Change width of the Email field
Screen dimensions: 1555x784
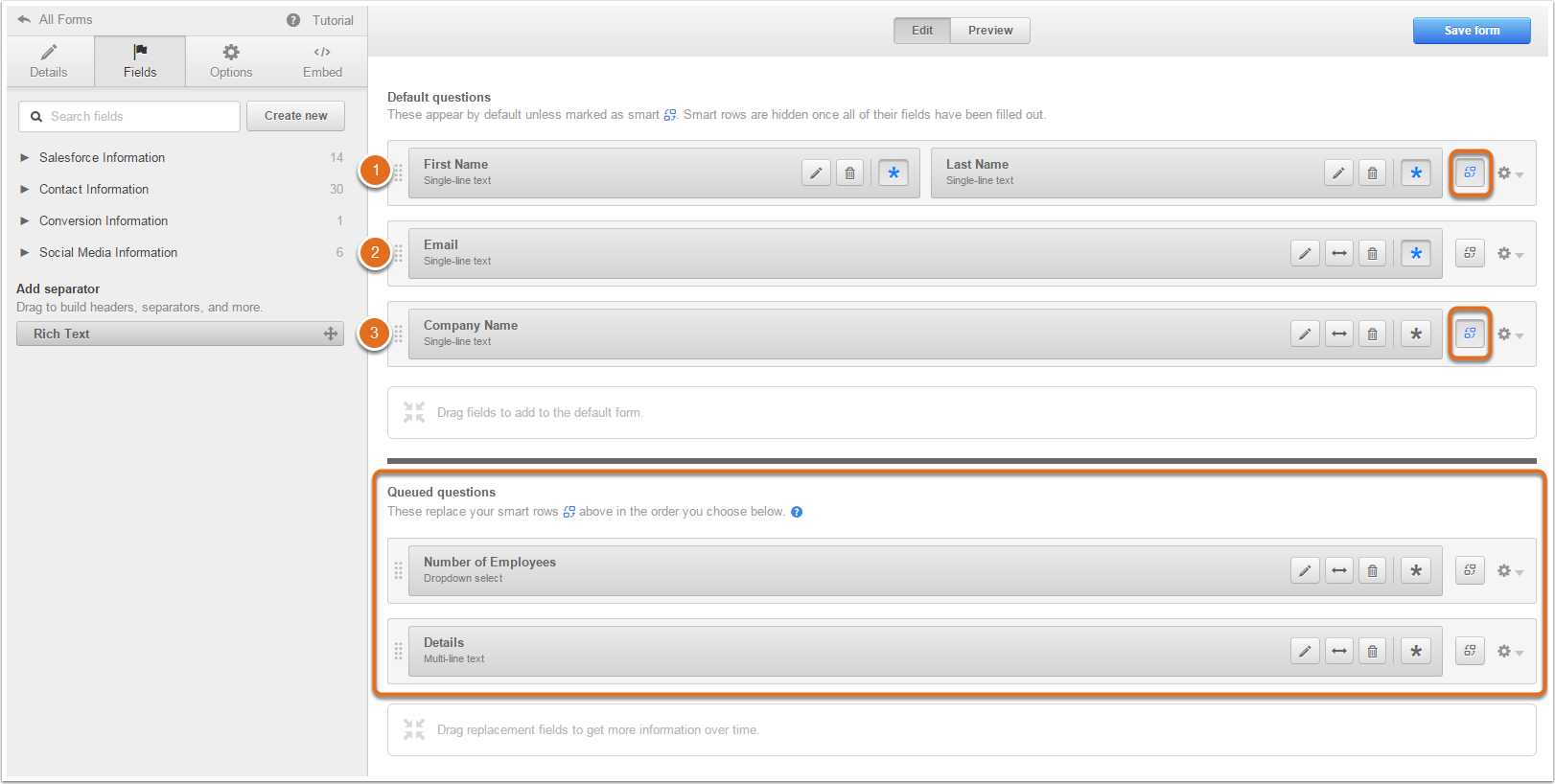coord(1339,253)
